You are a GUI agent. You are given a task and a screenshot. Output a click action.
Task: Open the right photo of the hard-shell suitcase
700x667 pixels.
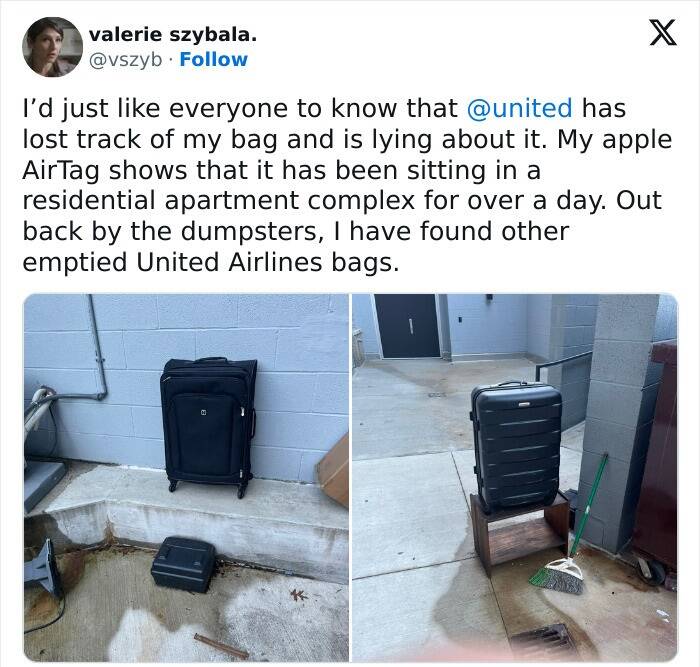click(515, 477)
